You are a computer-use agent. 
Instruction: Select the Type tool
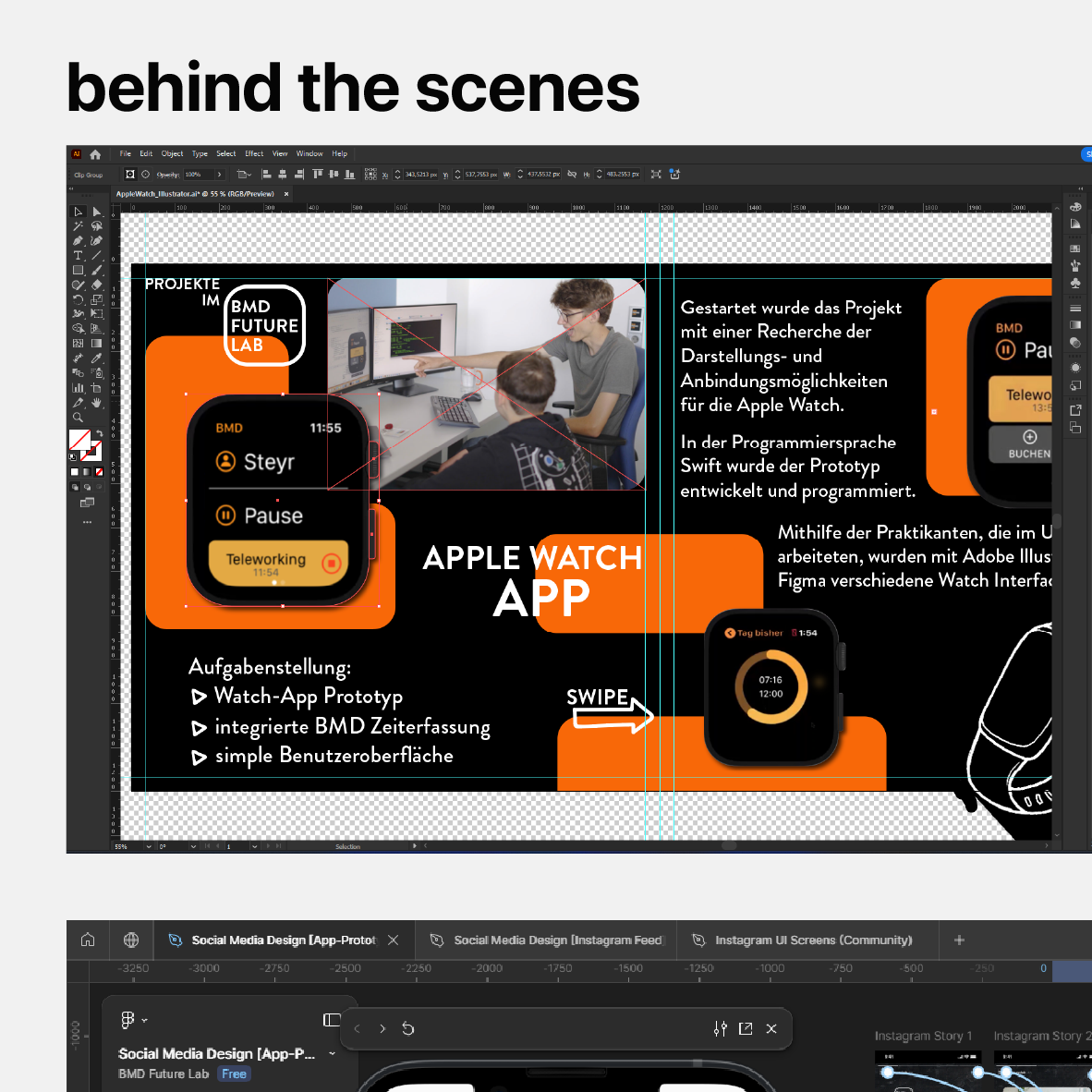click(78, 256)
